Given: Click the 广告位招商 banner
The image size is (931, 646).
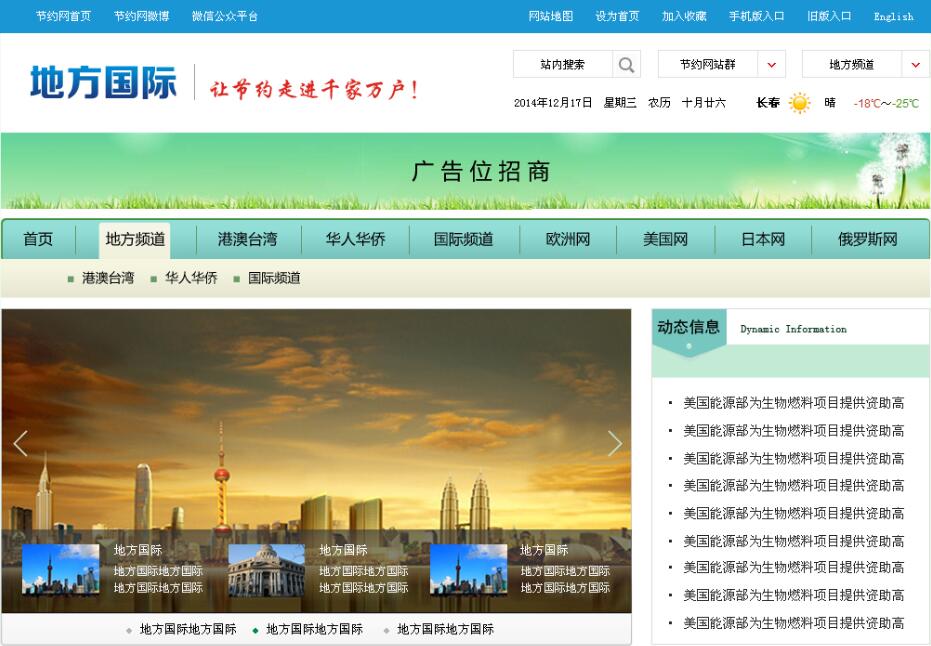Looking at the screenshot, I should 466,171.
